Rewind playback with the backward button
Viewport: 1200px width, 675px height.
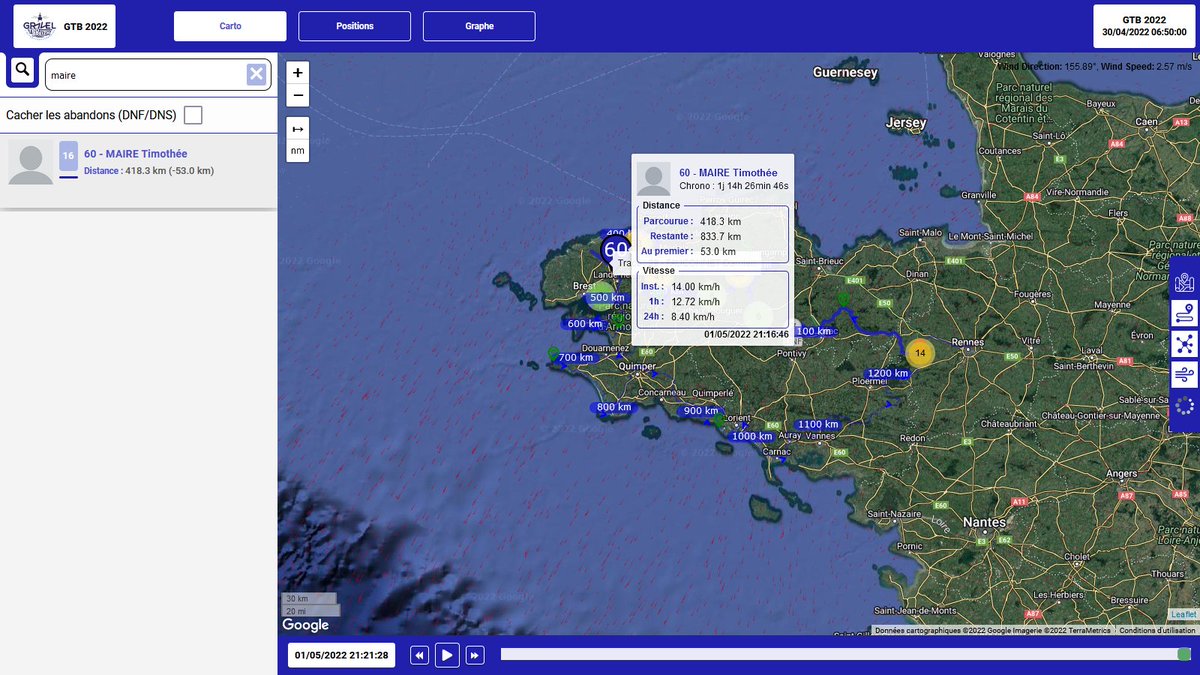tap(420, 655)
